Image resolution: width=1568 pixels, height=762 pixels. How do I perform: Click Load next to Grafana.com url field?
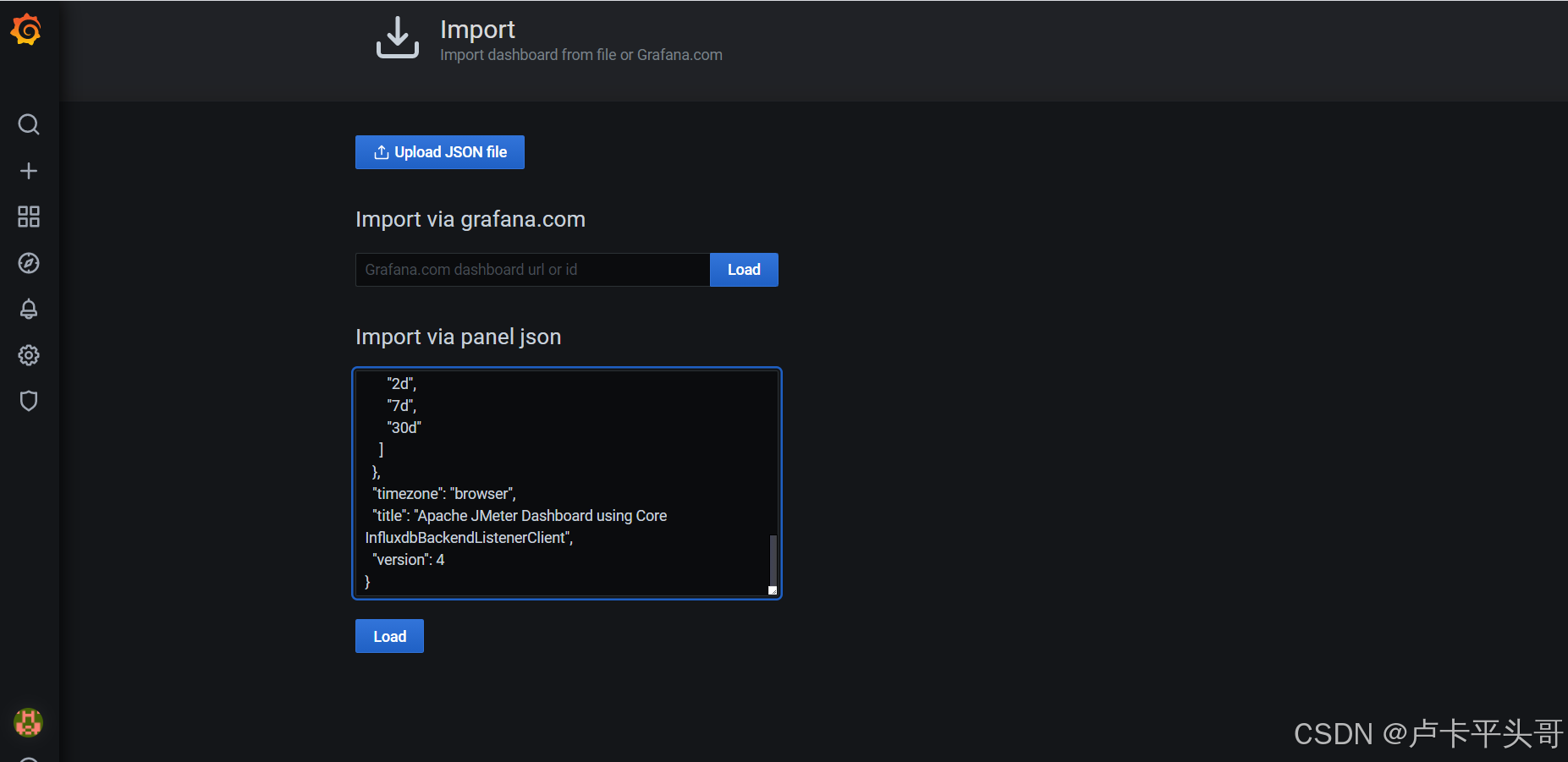coord(744,270)
